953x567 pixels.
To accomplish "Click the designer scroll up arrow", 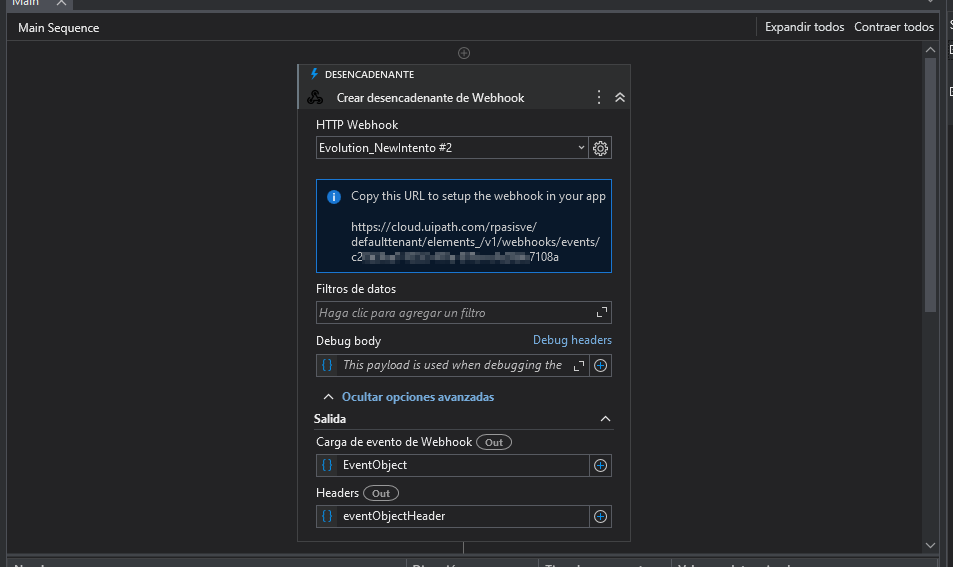I will (x=931, y=50).
